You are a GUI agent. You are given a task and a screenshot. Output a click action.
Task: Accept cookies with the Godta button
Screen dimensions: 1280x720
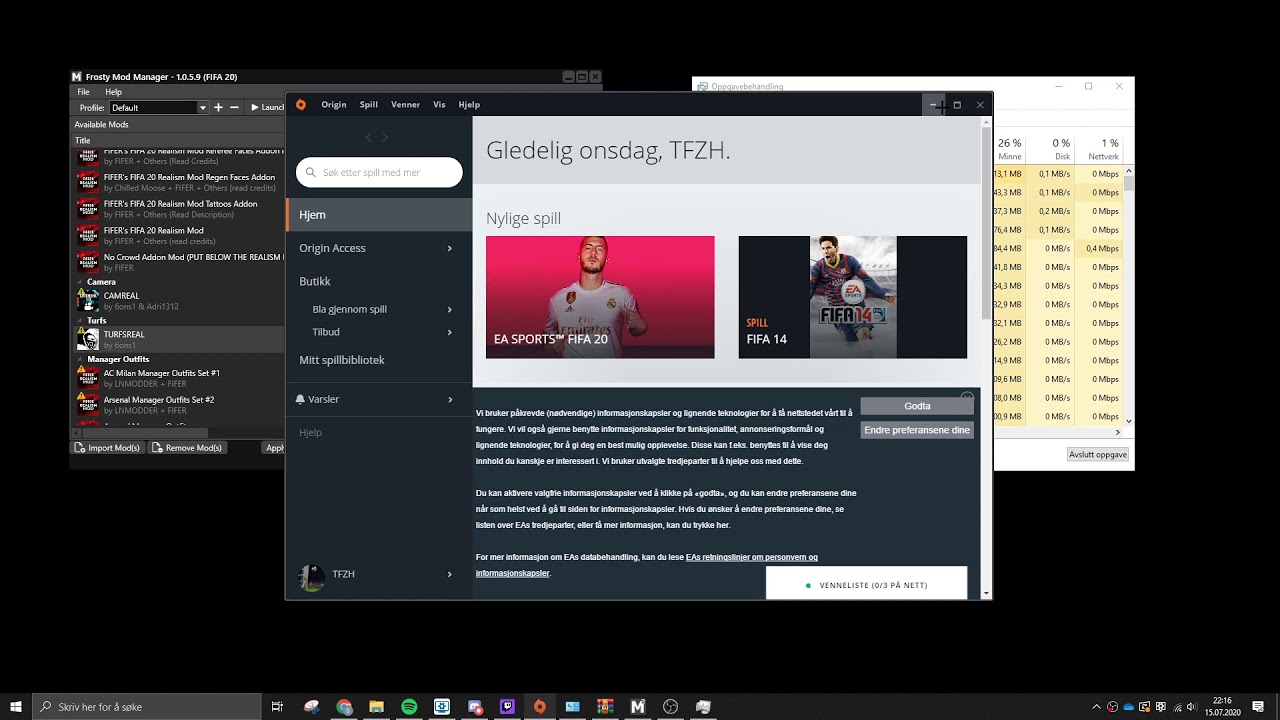917,406
